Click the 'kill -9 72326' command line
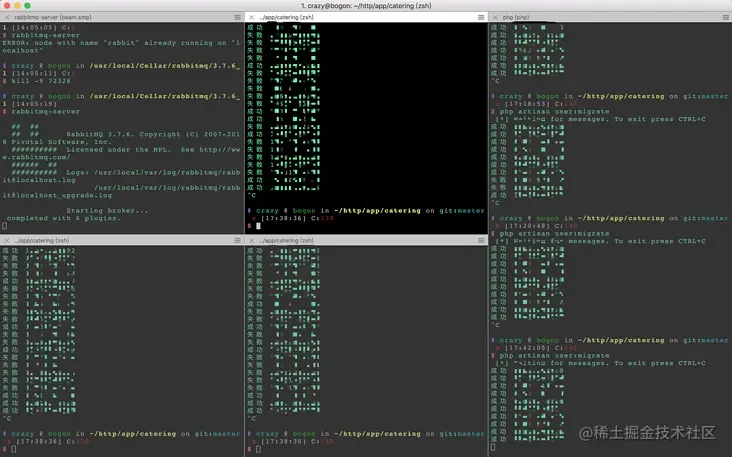This screenshot has height=457, width=732. [41, 81]
